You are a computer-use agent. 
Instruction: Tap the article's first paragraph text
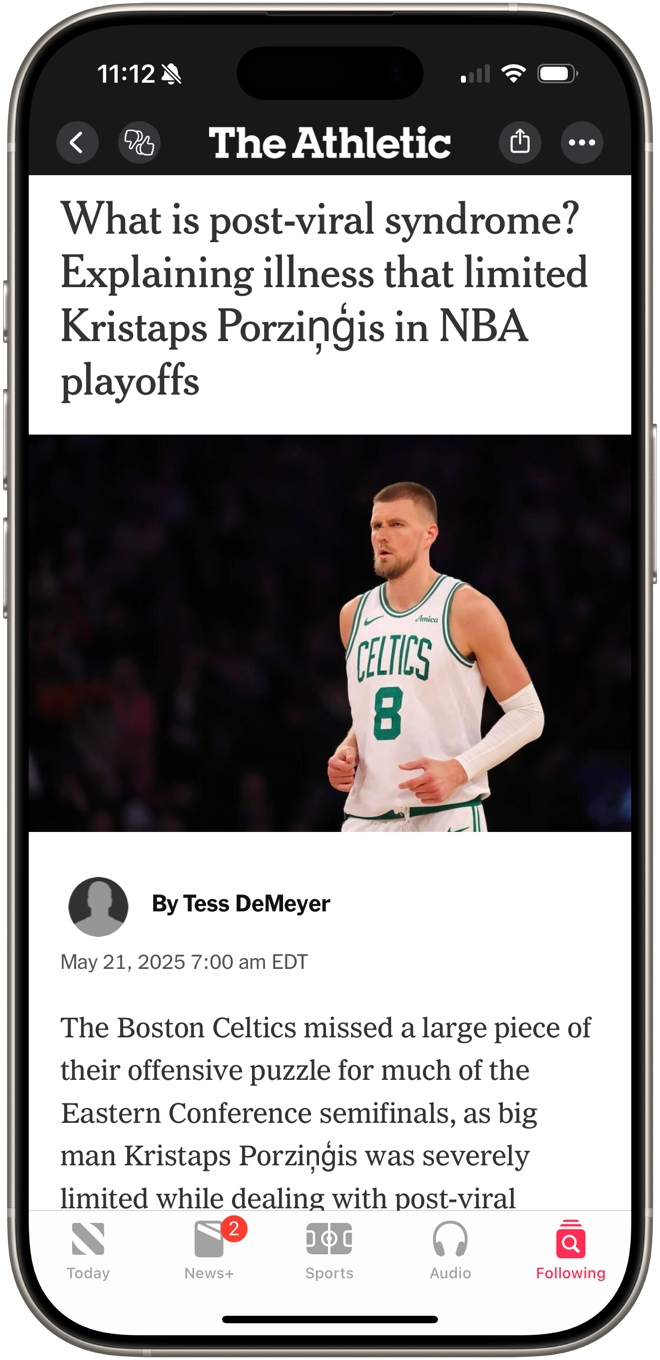[326, 1112]
